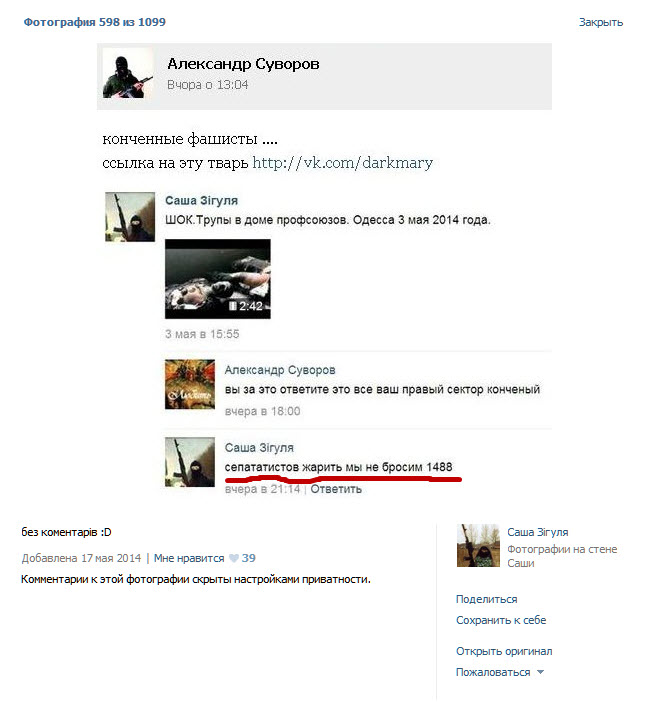
Task: Play the 2:42 video thumbnail
Action: (218, 279)
